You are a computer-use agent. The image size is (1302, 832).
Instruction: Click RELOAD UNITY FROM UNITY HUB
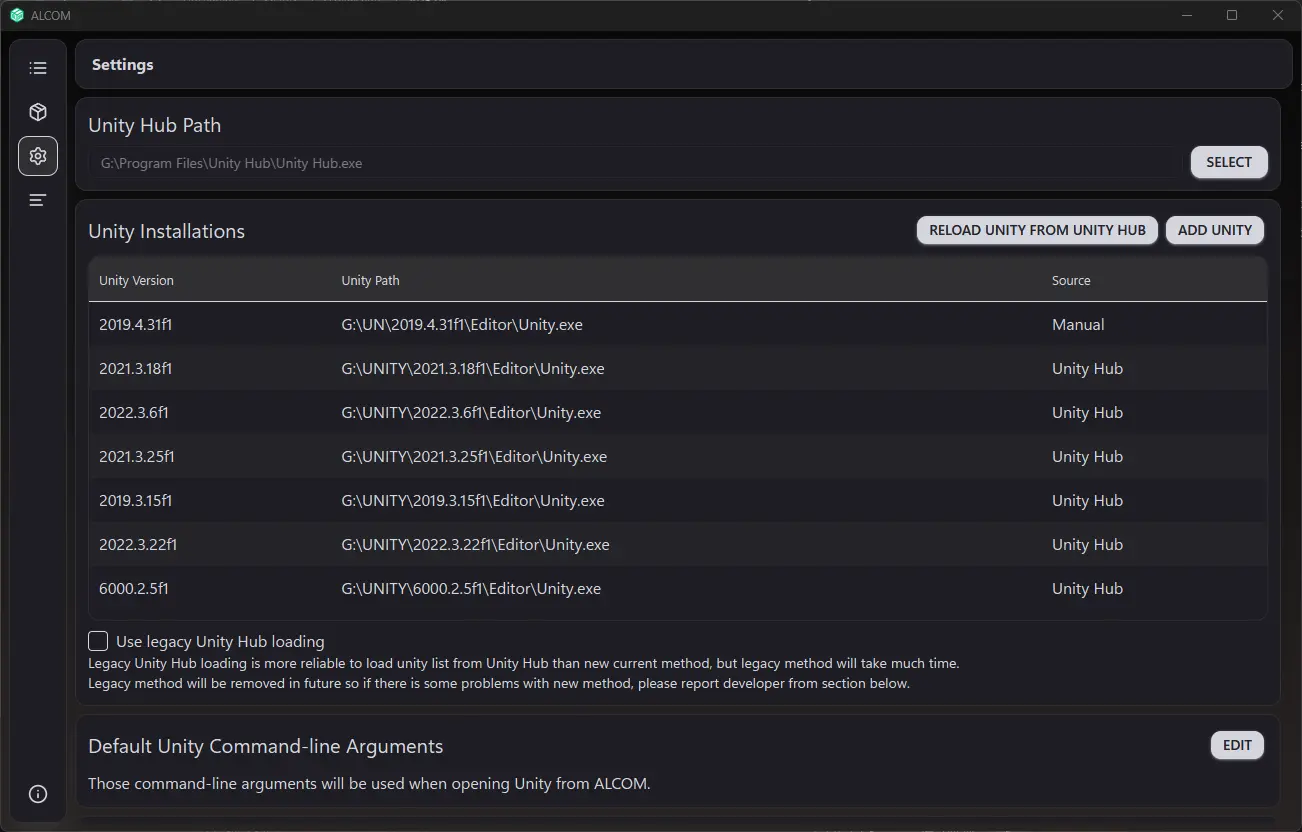(1037, 230)
